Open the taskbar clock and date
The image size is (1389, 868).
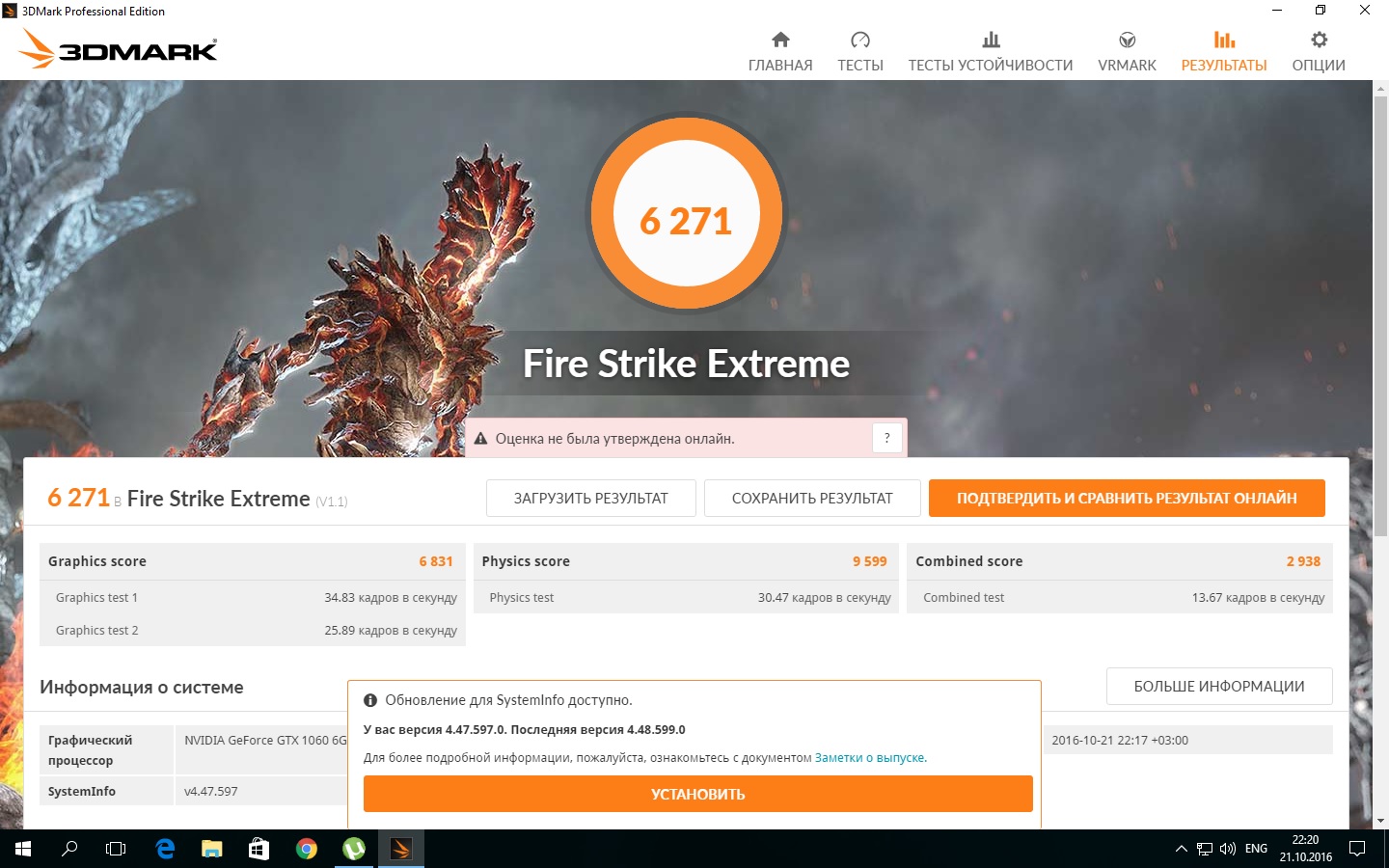click(1306, 849)
